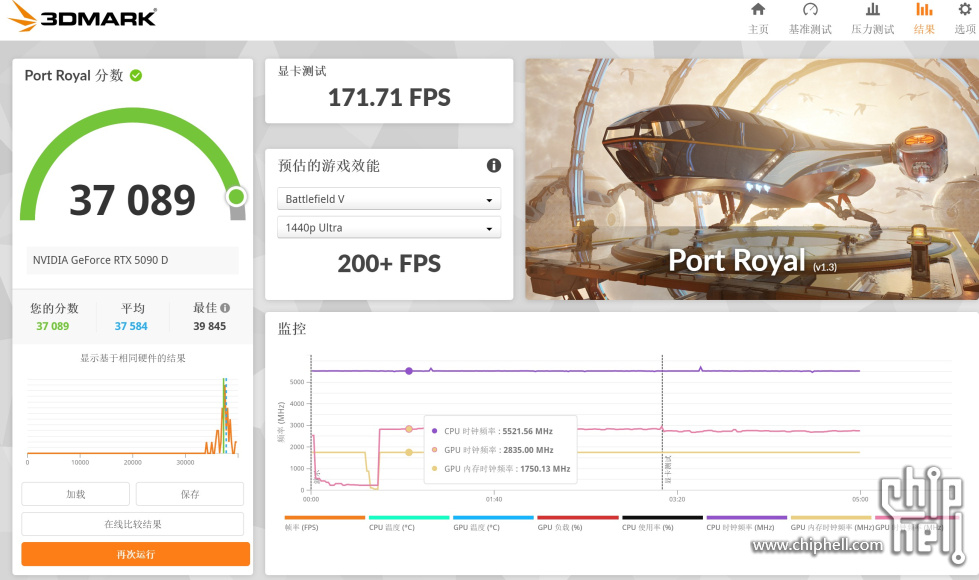
Task: Toggle the CPU 时钟频率 (MHz) purple legend bar
Action: [x=746, y=518]
